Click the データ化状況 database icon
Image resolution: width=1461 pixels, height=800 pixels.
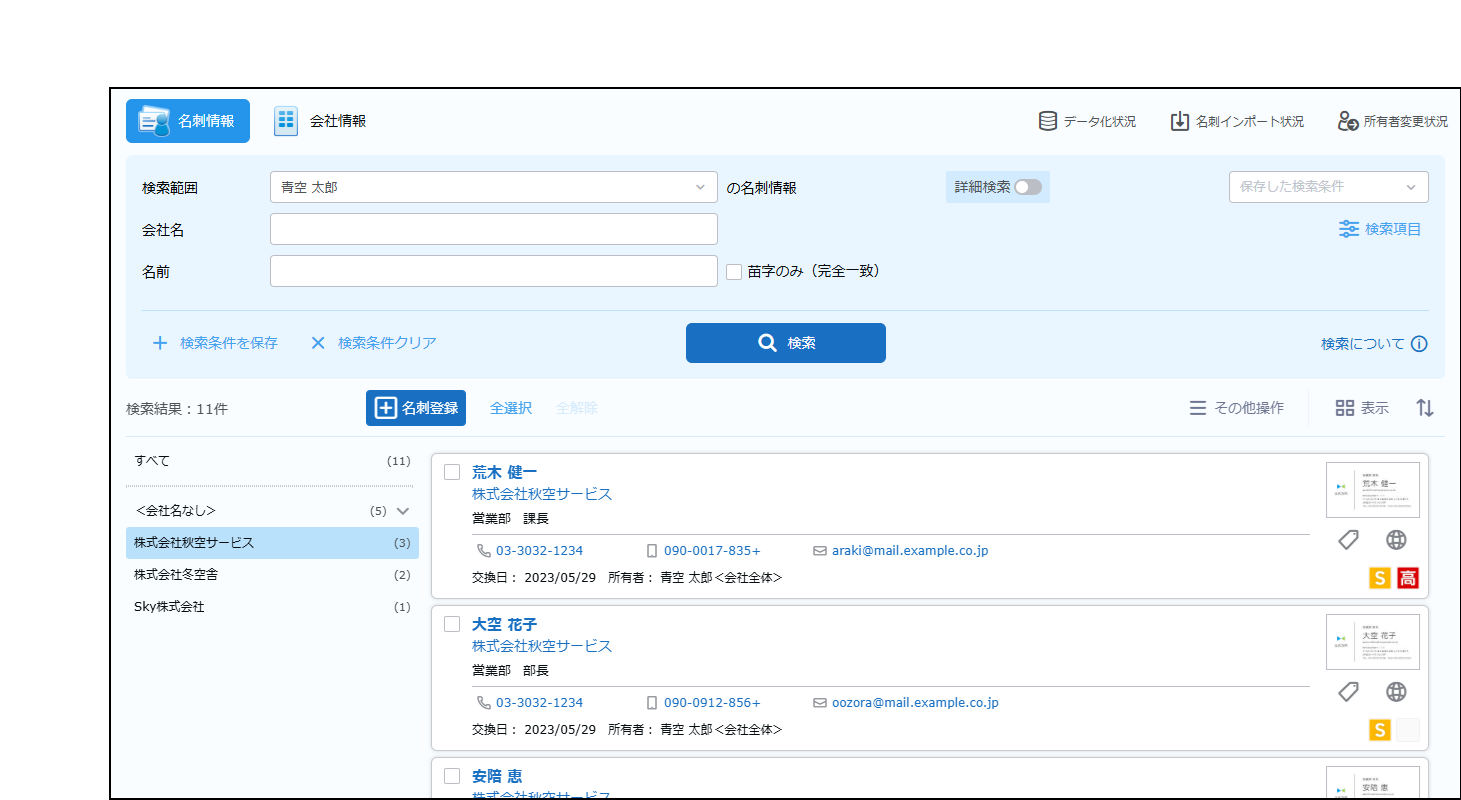pos(1048,121)
